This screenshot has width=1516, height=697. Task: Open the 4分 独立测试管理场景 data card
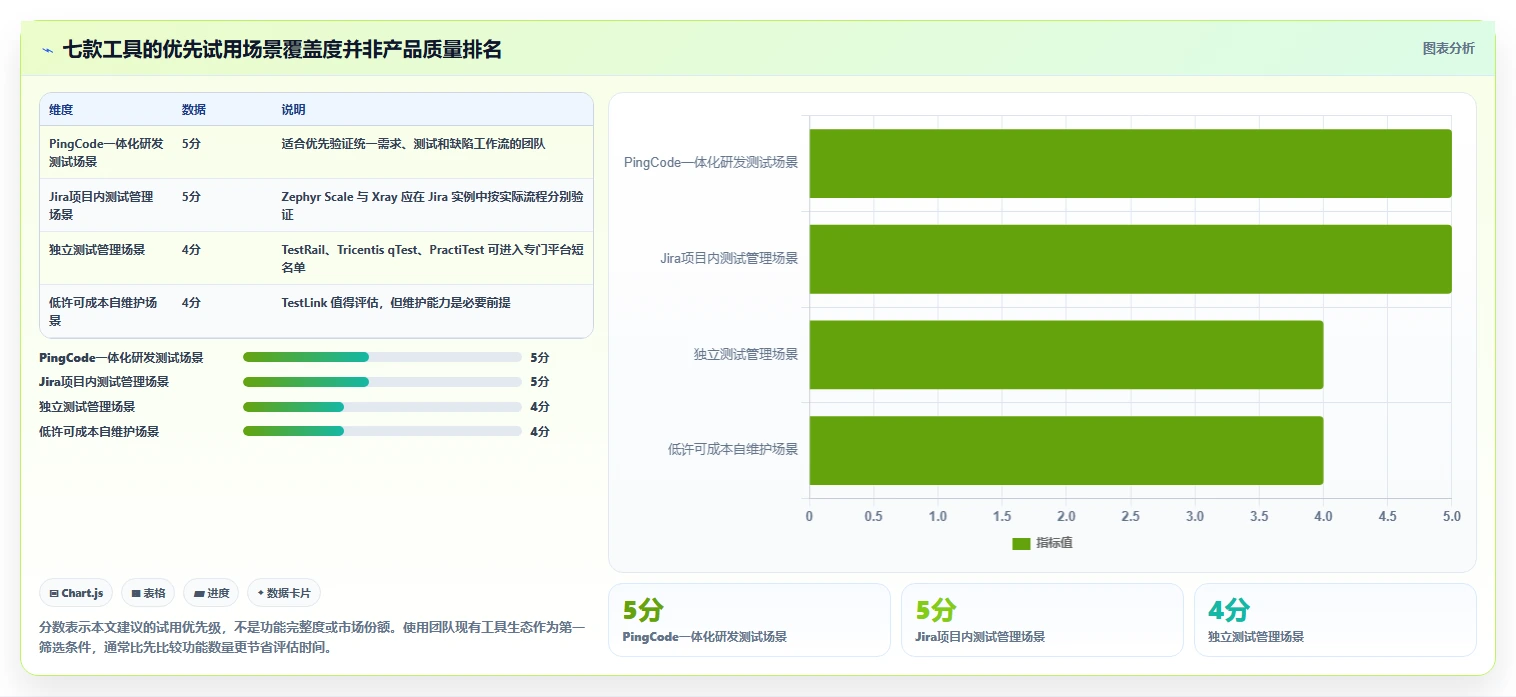(x=1335, y=620)
